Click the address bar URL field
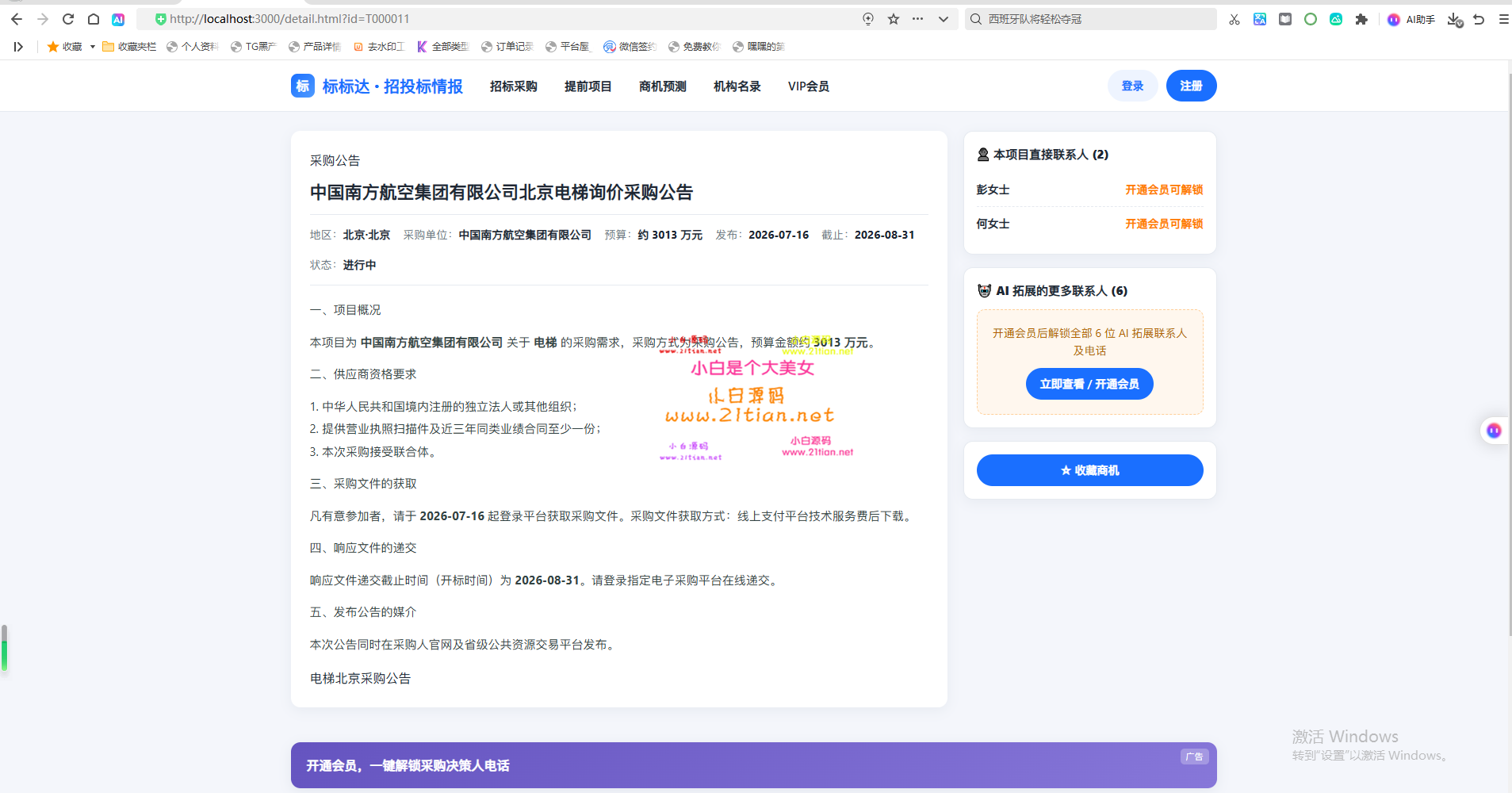This screenshot has height=793, width=1512. click(x=507, y=19)
